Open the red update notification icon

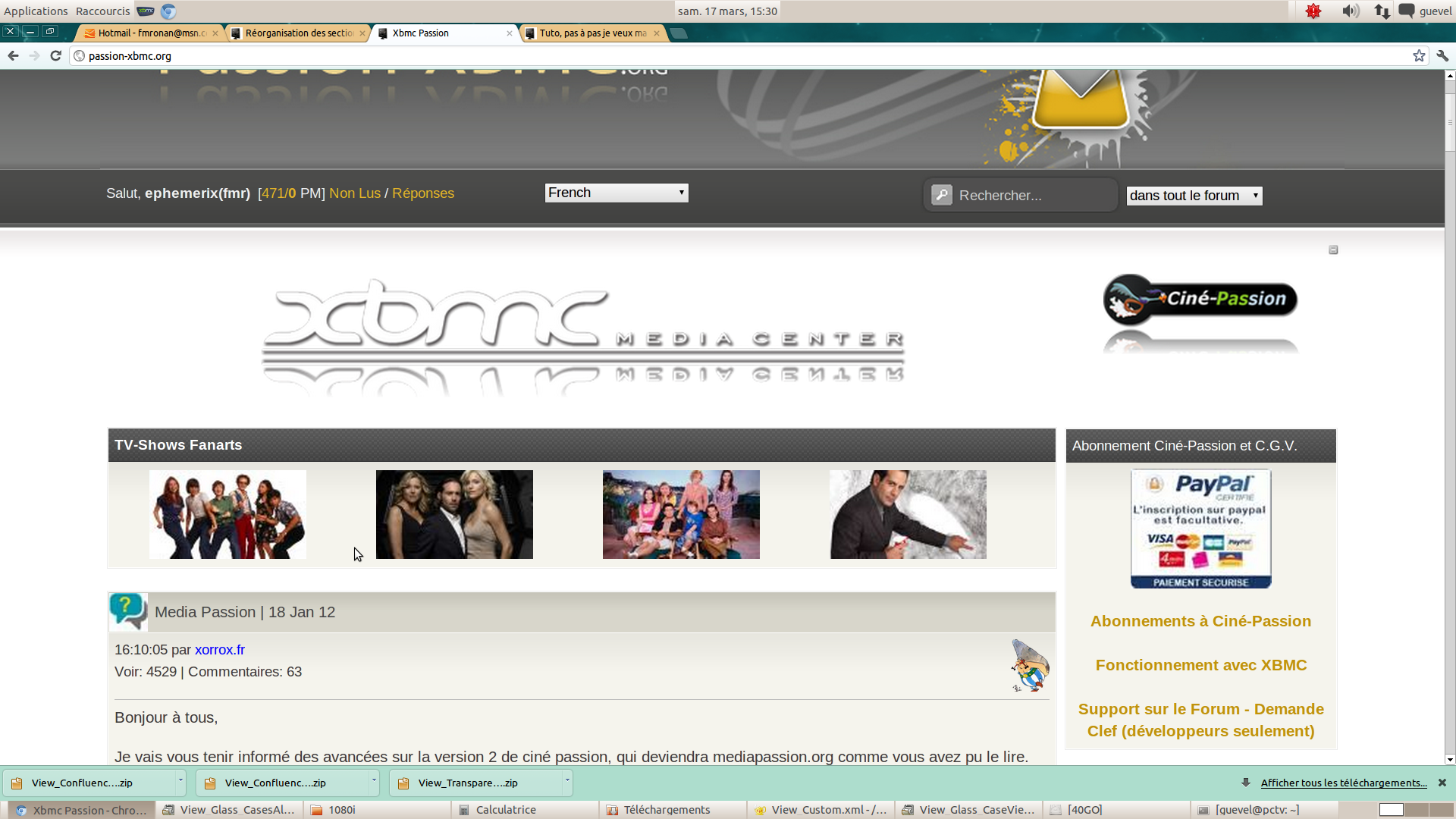[x=1313, y=11]
